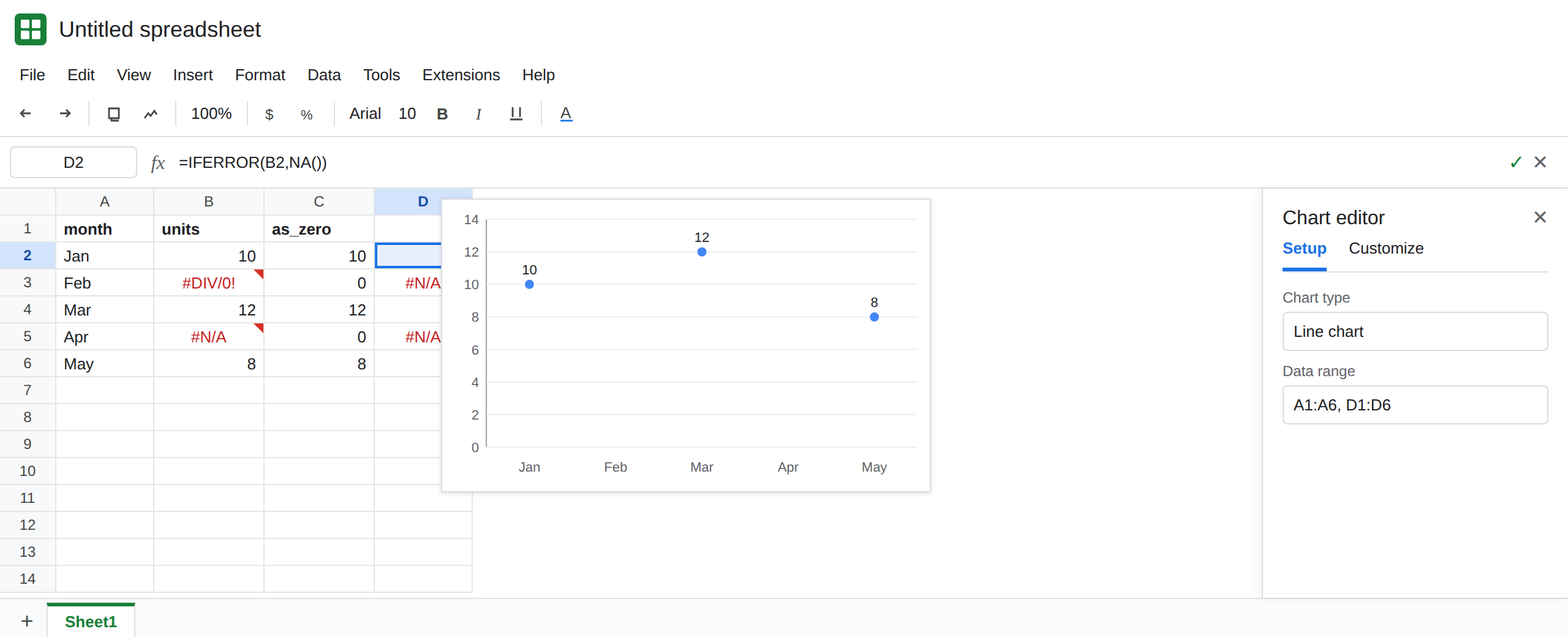Screen dimensions: 1568x637
Task: Click the chart data point labeled 12
Action: pos(702,252)
